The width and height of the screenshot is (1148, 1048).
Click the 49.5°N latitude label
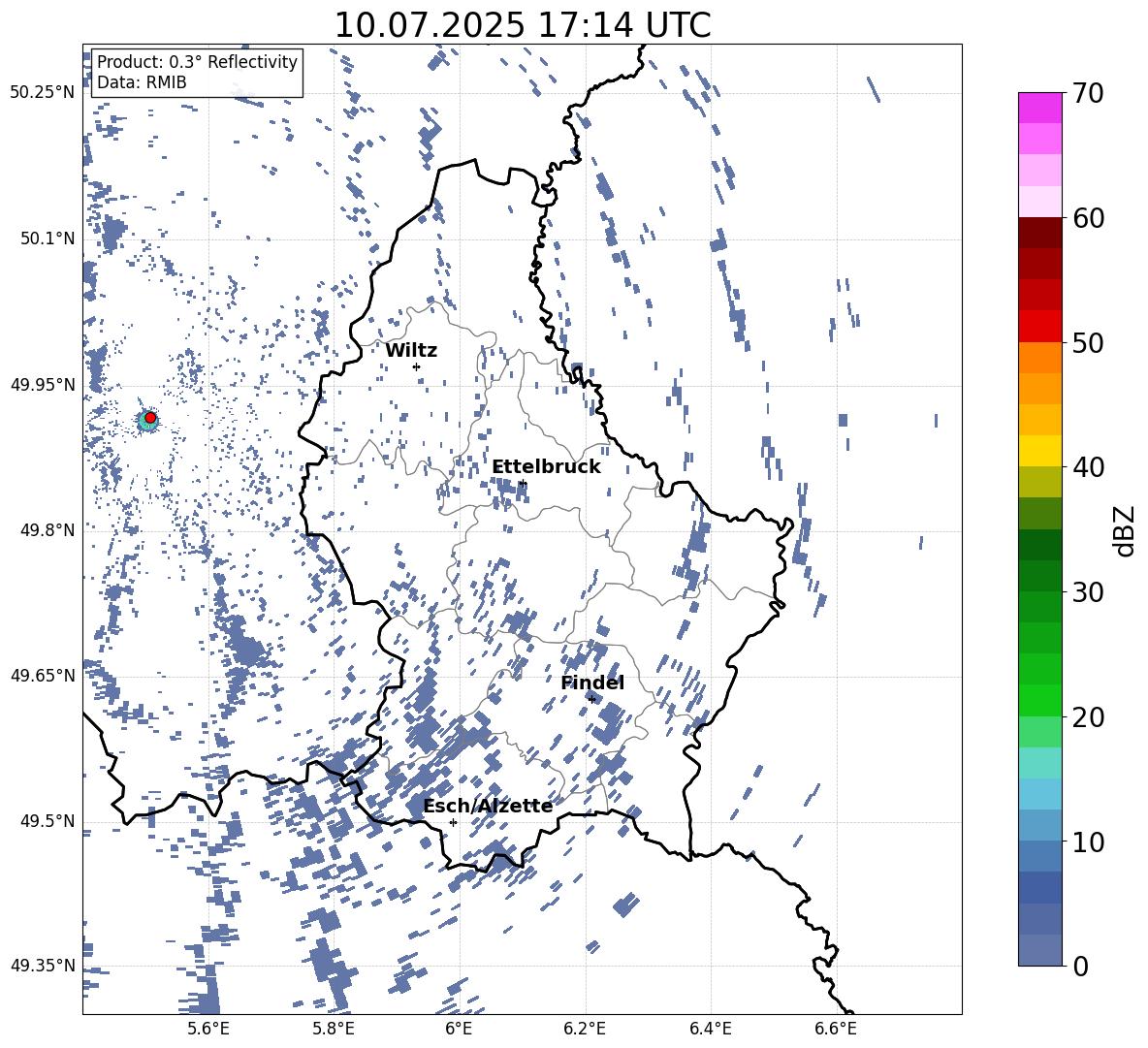pyautogui.click(x=48, y=820)
